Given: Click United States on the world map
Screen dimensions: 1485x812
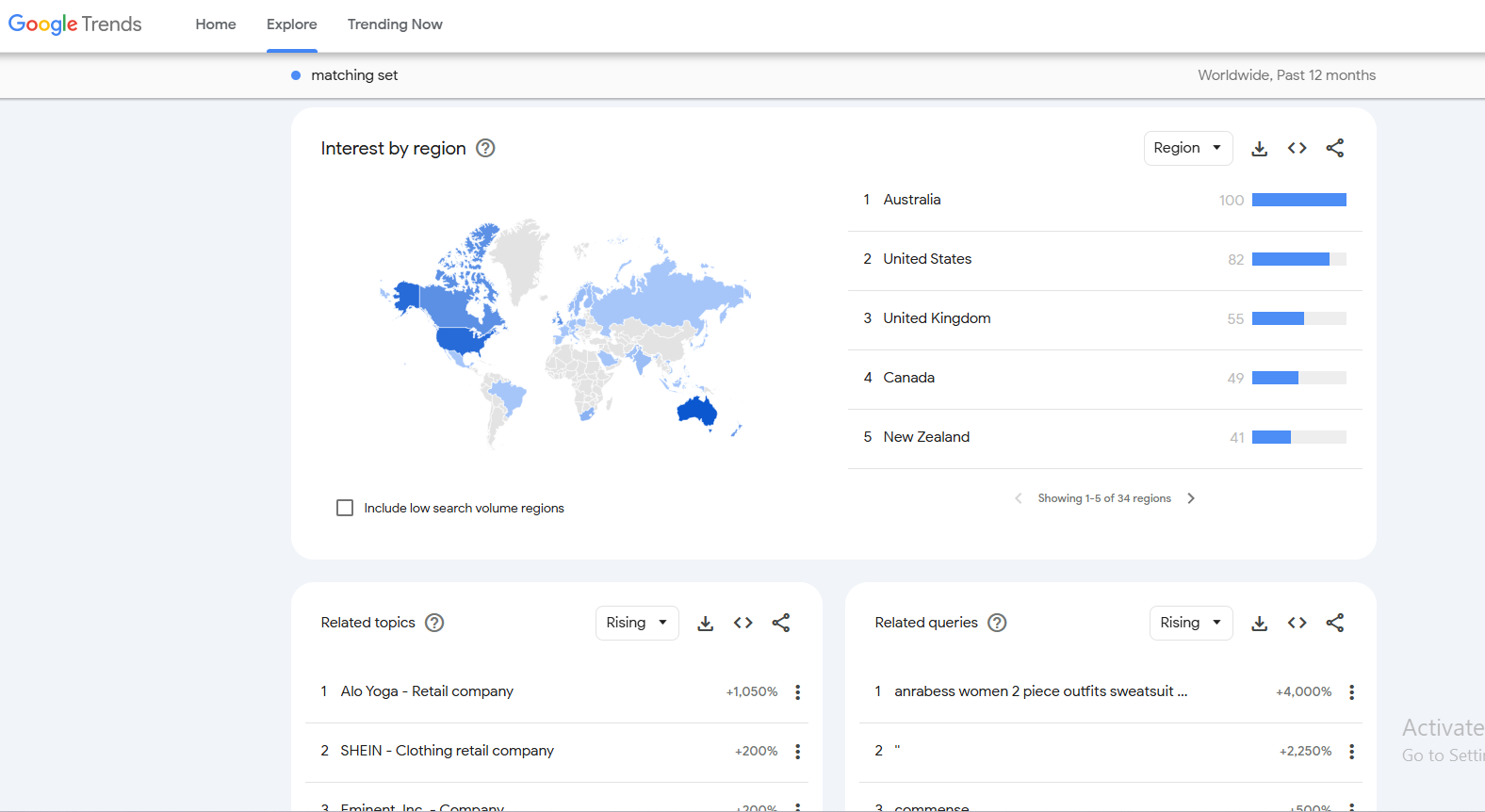Looking at the screenshot, I should (x=462, y=339).
